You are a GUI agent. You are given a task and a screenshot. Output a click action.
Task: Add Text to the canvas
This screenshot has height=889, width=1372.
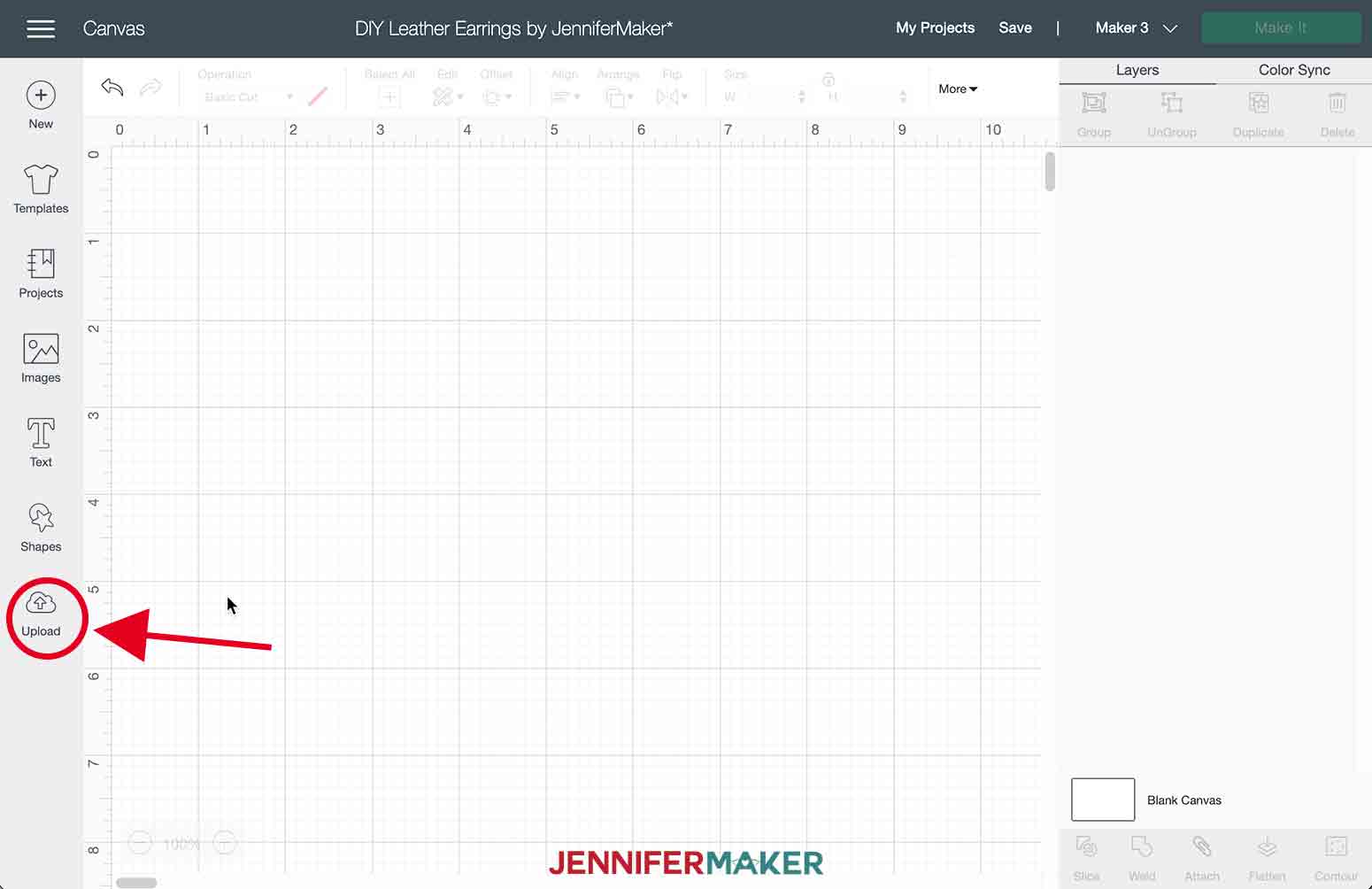pyautogui.click(x=41, y=443)
